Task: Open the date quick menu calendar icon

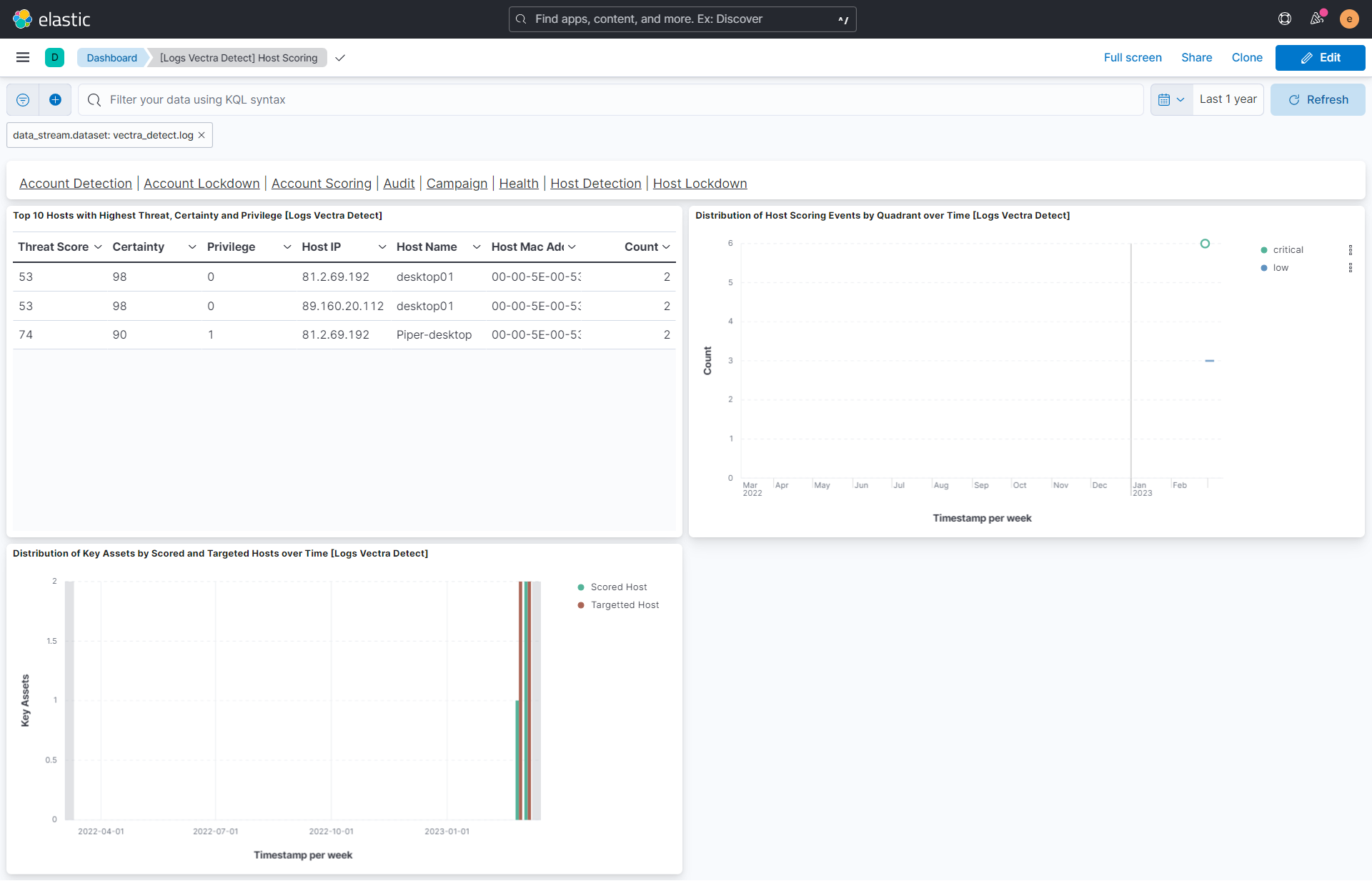Action: click(x=1172, y=100)
